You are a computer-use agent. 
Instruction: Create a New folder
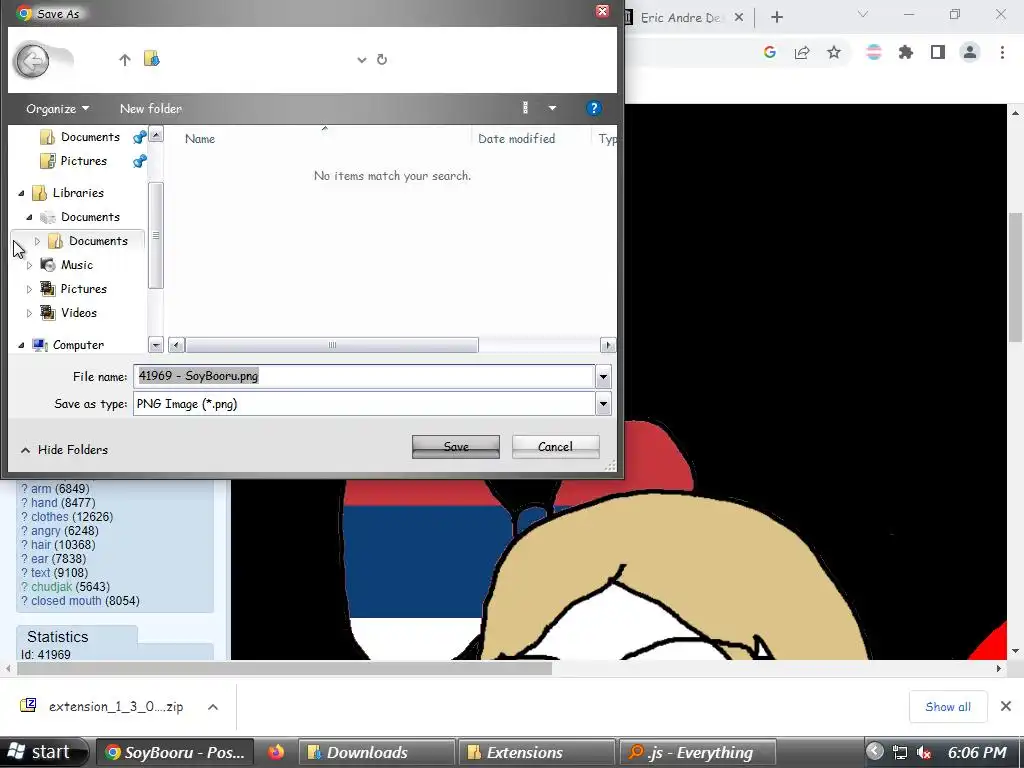click(151, 108)
